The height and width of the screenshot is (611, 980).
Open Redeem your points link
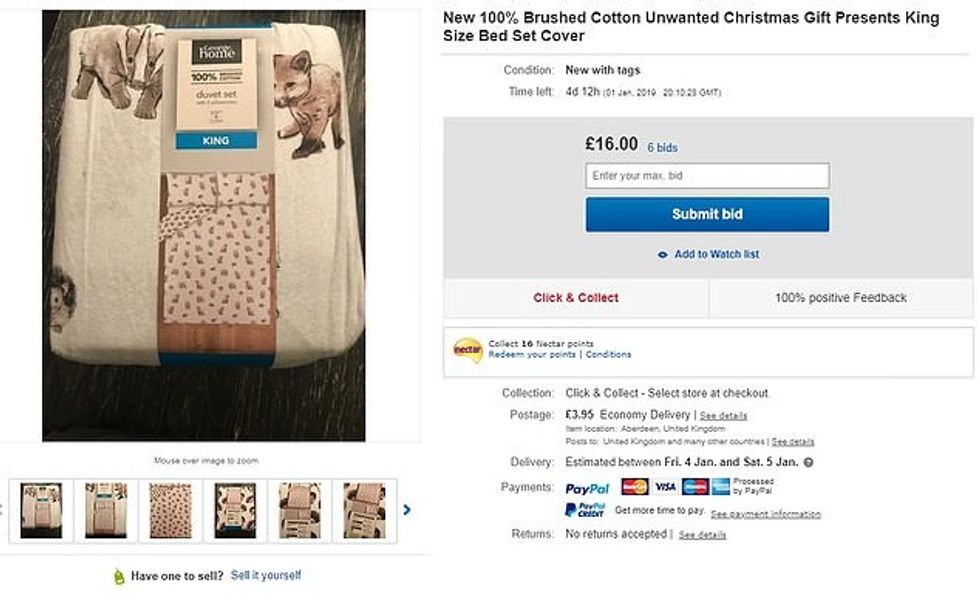click(532, 355)
